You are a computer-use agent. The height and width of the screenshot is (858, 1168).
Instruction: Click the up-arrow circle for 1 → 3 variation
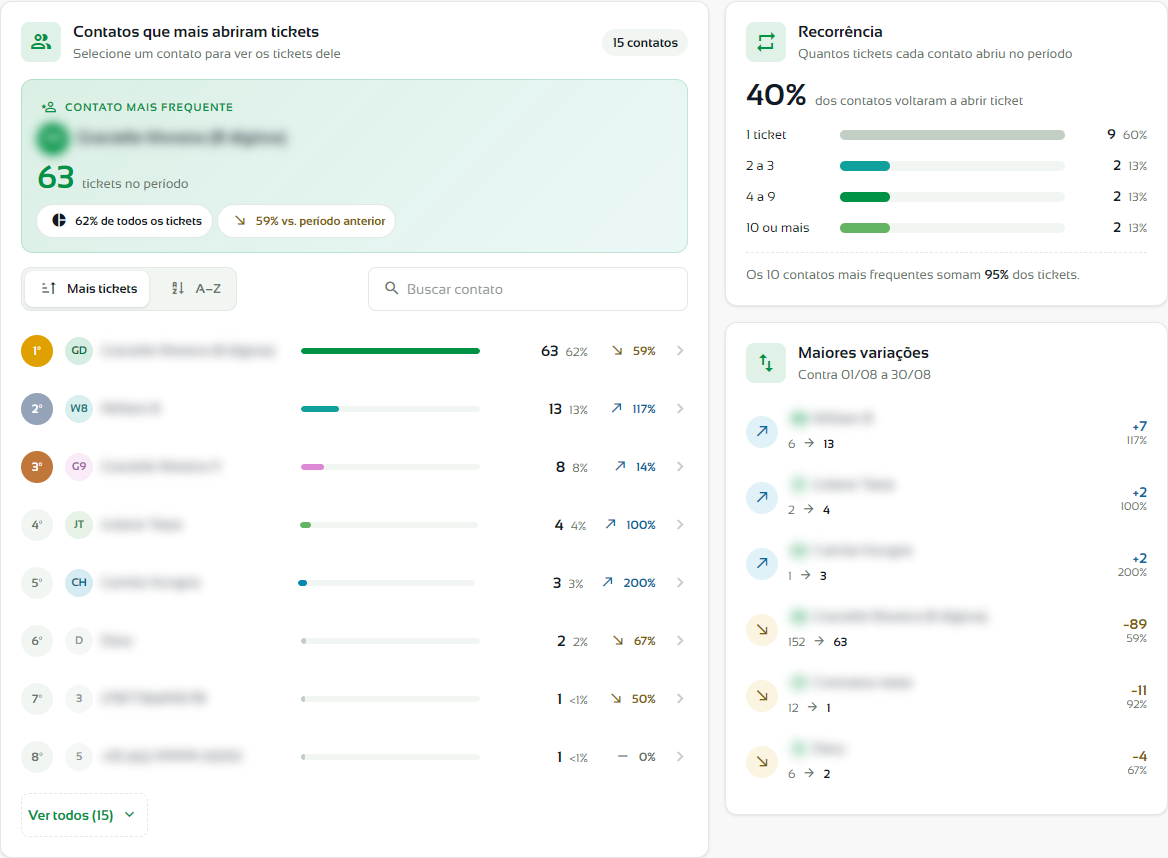pos(762,563)
